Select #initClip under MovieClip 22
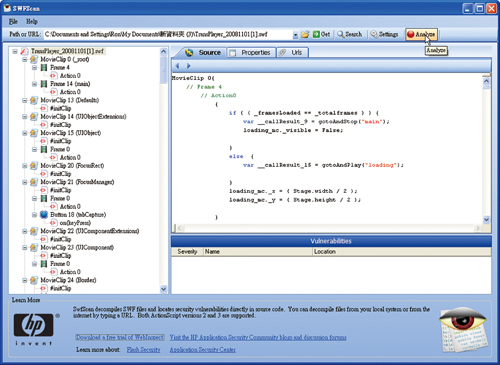 60,239
